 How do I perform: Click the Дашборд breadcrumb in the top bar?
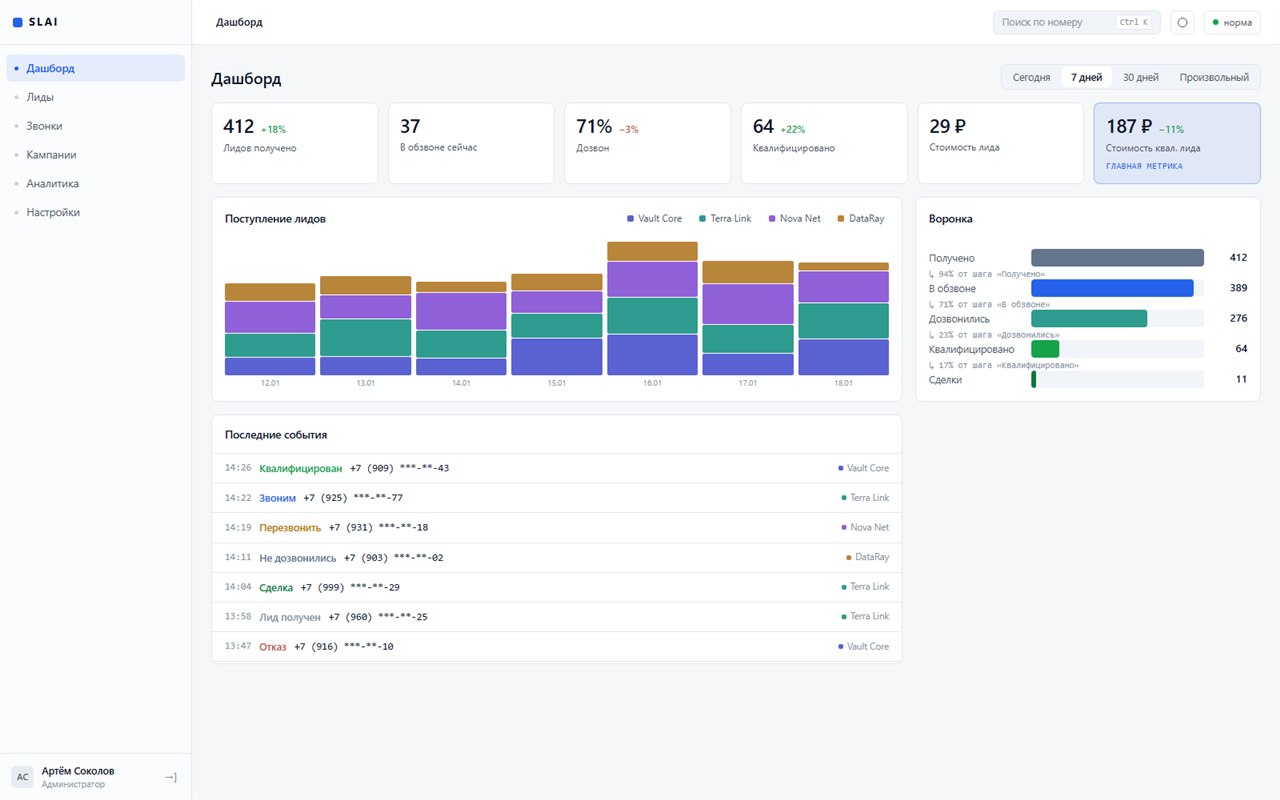[239, 22]
